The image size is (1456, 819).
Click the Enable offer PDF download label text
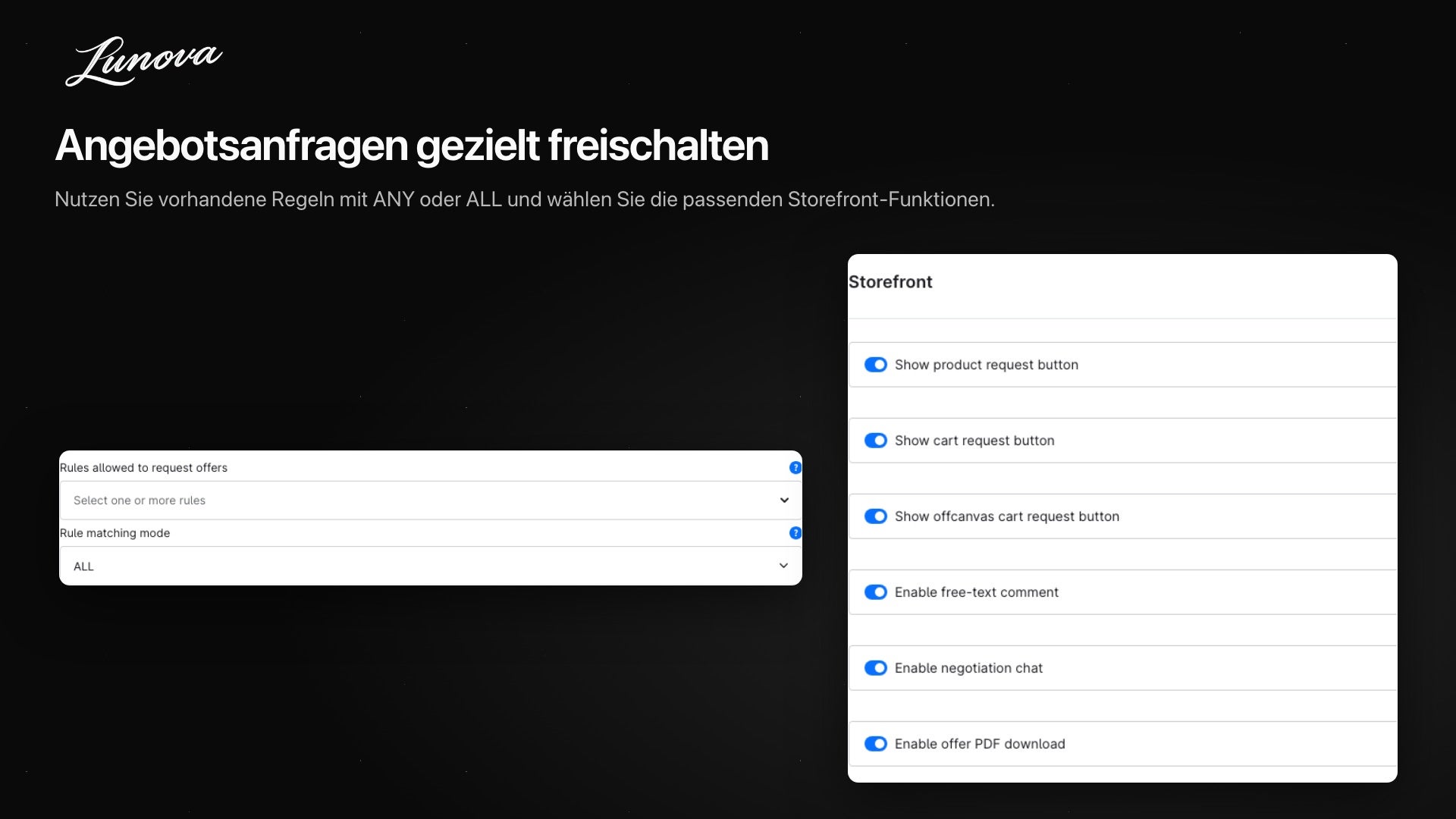[980, 744]
